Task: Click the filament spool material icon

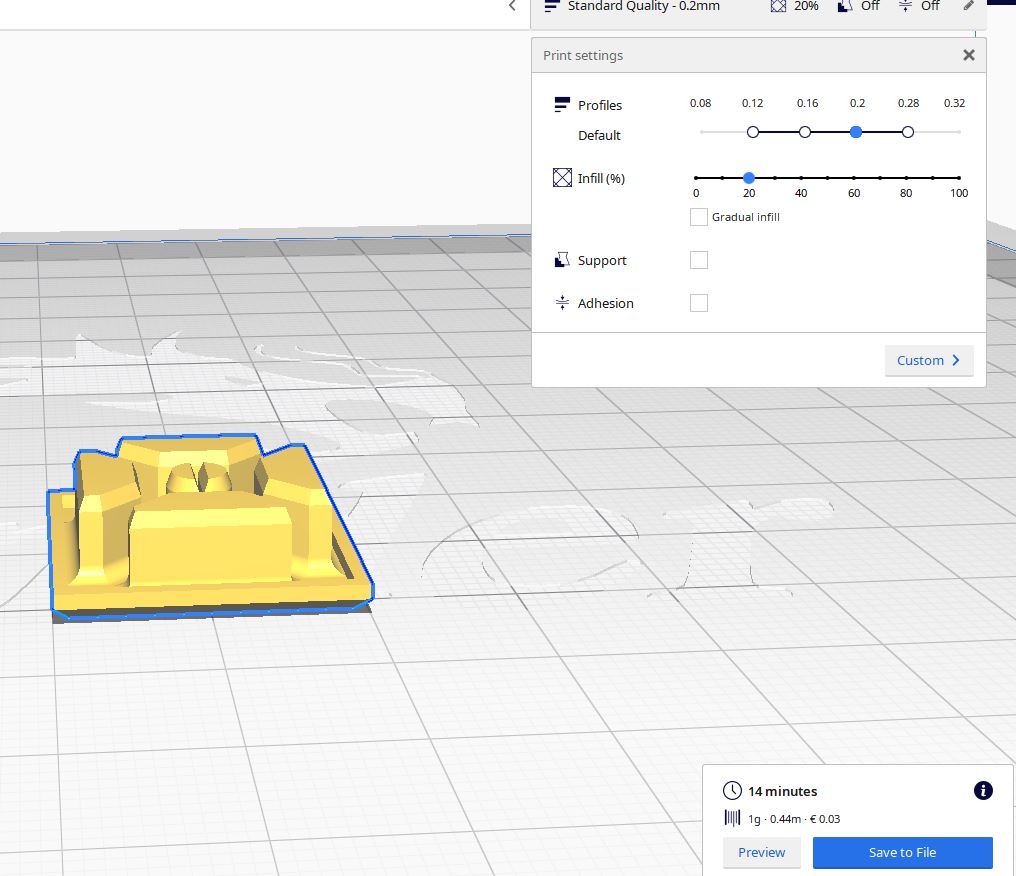Action: (x=732, y=818)
